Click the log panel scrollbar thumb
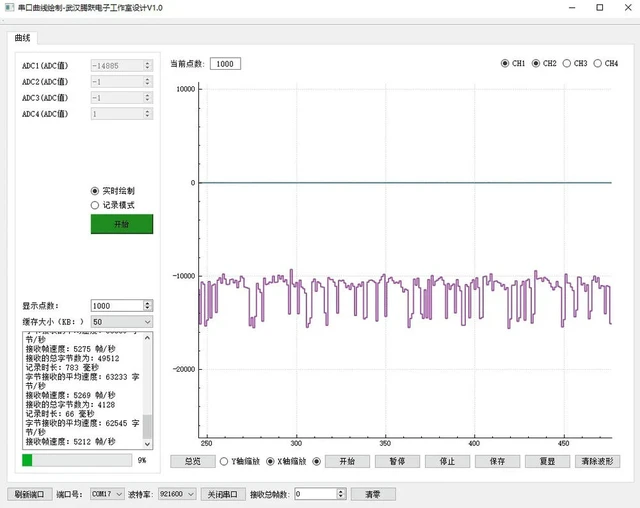The height and width of the screenshot is (508, 640). [x=147, y=426]
